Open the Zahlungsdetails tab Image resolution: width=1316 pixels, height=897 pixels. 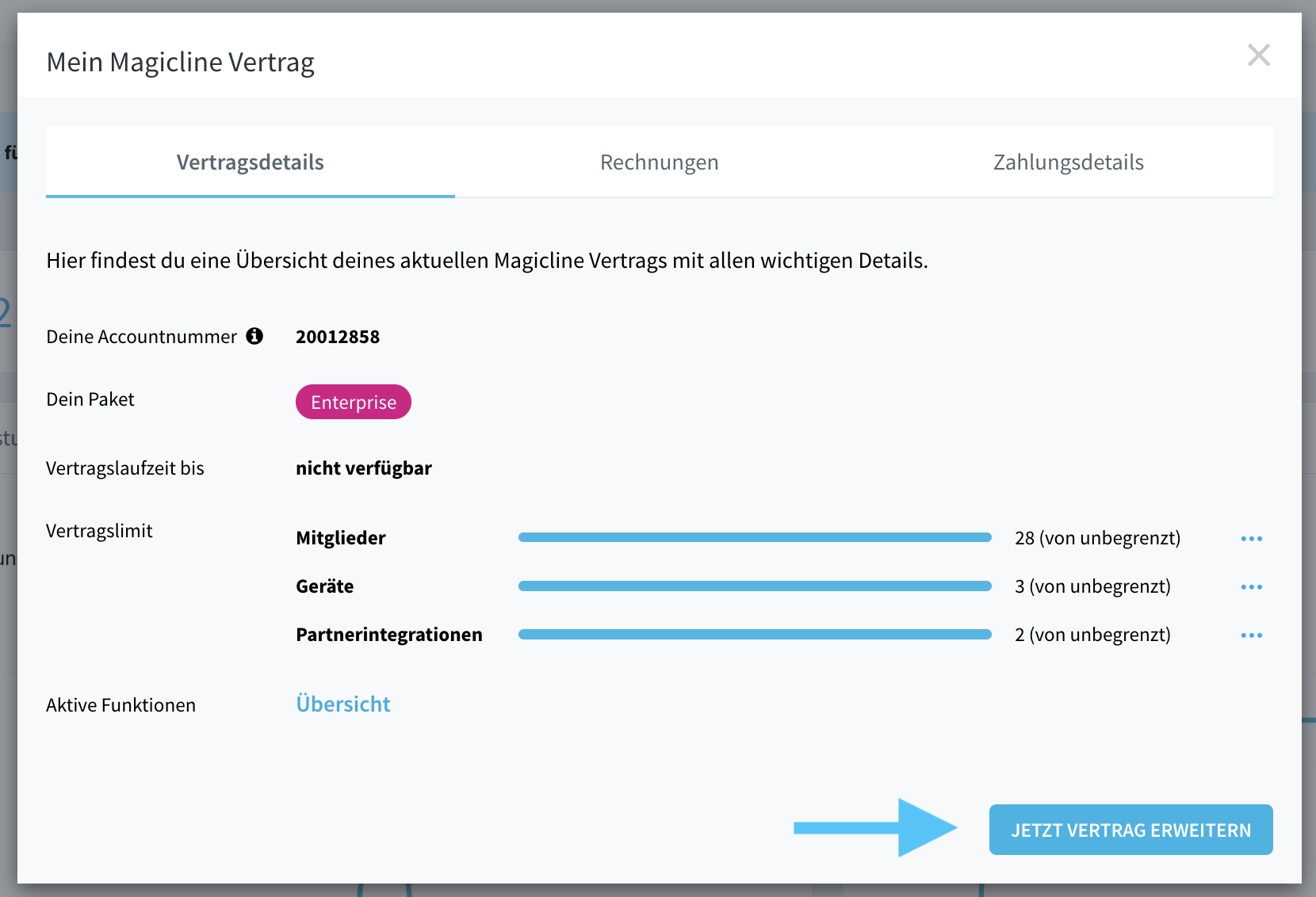(x=1068, y=162)
